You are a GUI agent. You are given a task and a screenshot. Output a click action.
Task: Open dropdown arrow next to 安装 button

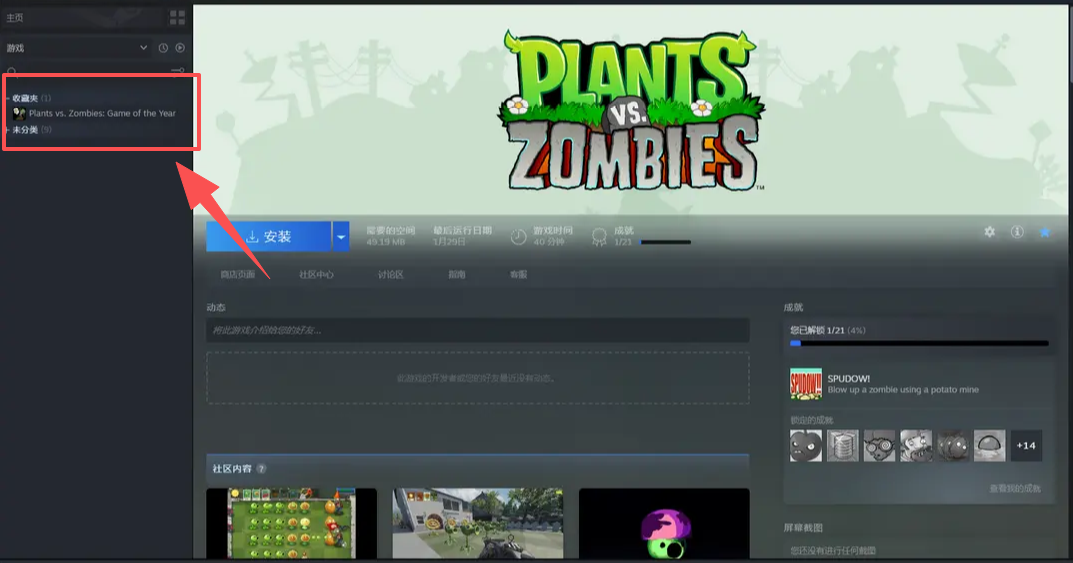click(341, 237)
